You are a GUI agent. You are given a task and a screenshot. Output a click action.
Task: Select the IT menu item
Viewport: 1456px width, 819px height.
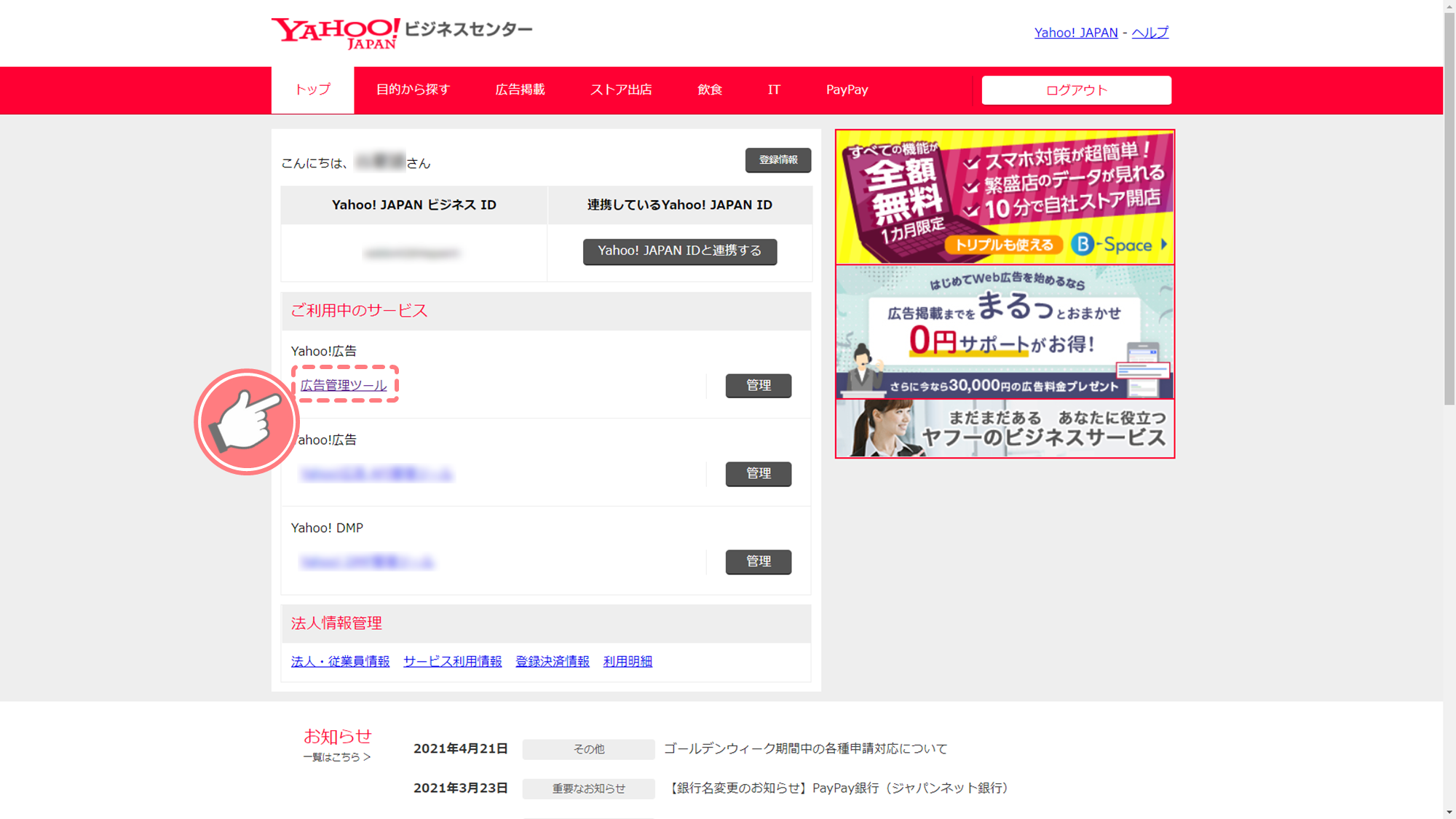(774, 90)
